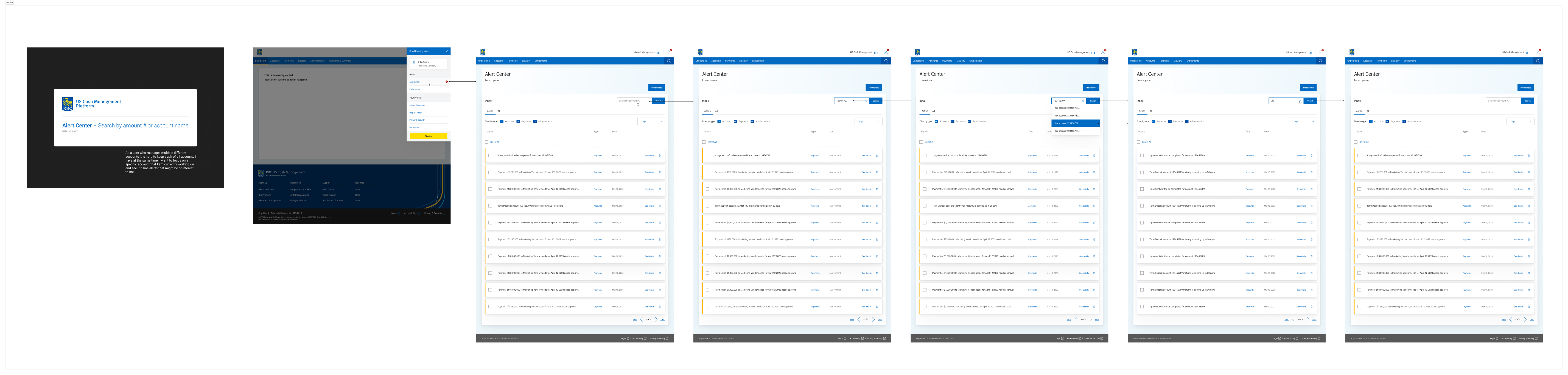
Task: Click Search button in second Alert Center frame
Action: (x=875, y=101)
